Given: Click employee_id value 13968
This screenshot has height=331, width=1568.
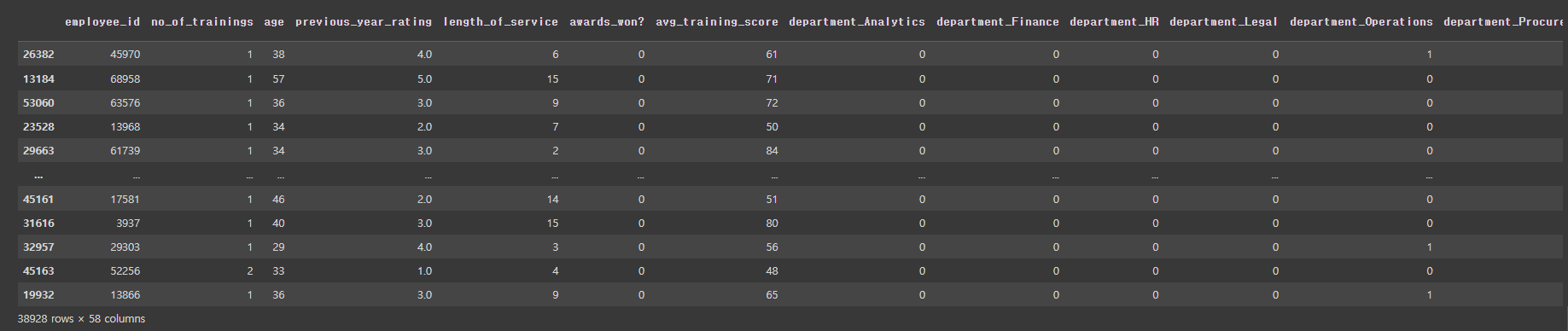Looking at the screenshot, I should [125, 126].
